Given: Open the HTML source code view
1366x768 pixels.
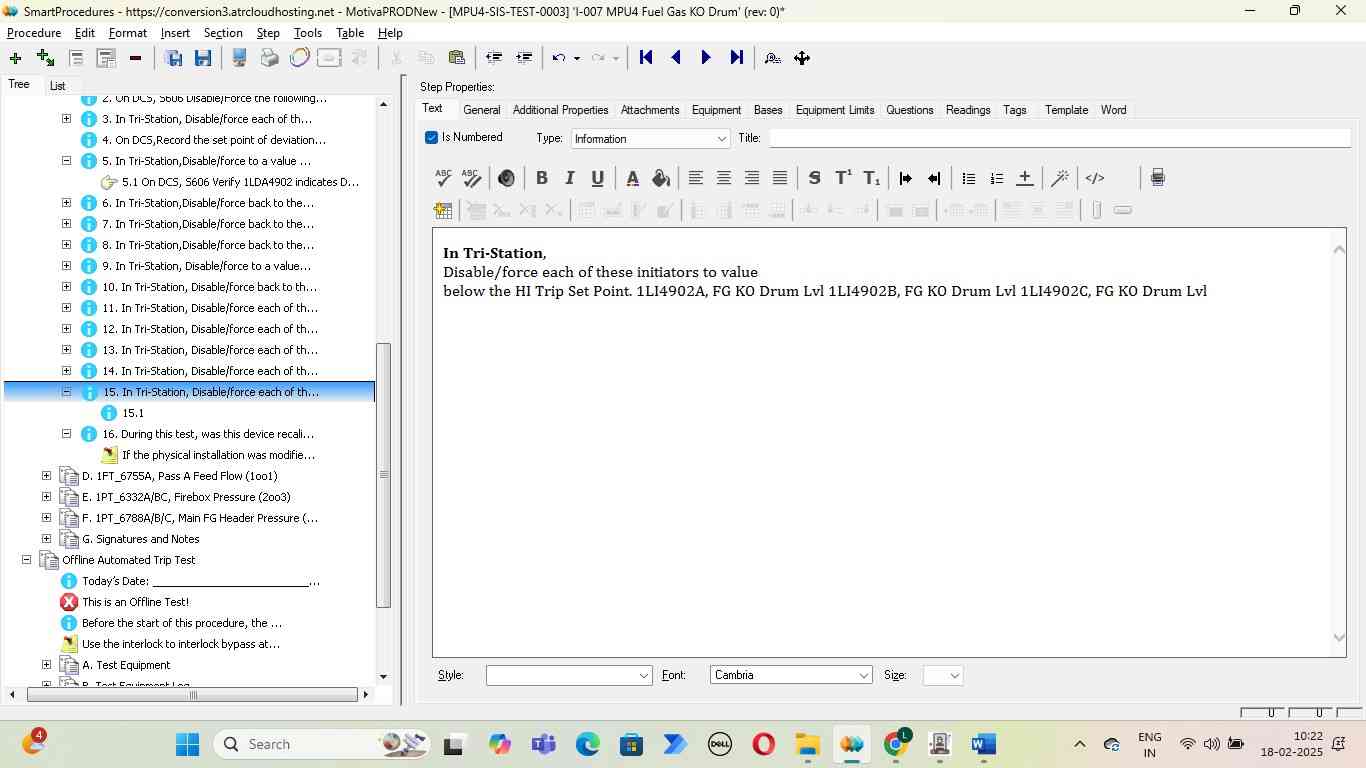Looking at the screenshot, I should (1095, 178).
